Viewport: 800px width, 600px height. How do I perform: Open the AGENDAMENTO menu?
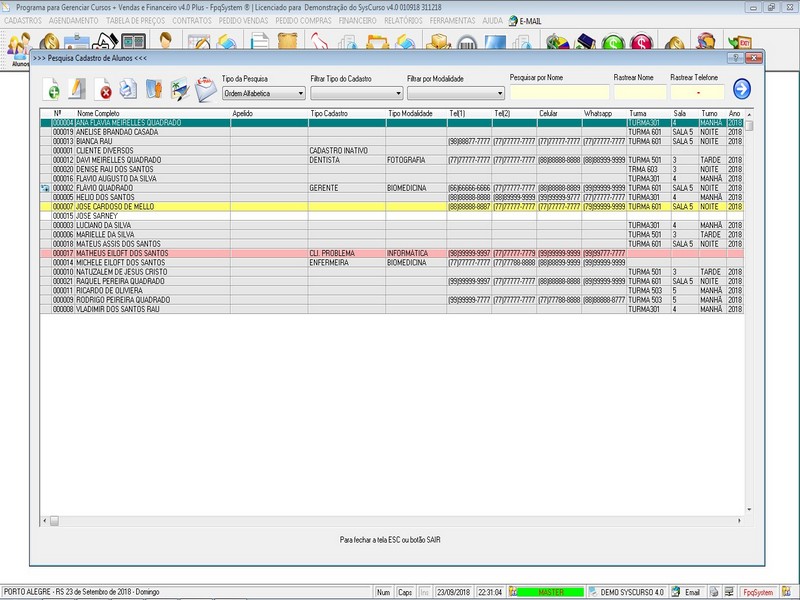coord(73,21)
